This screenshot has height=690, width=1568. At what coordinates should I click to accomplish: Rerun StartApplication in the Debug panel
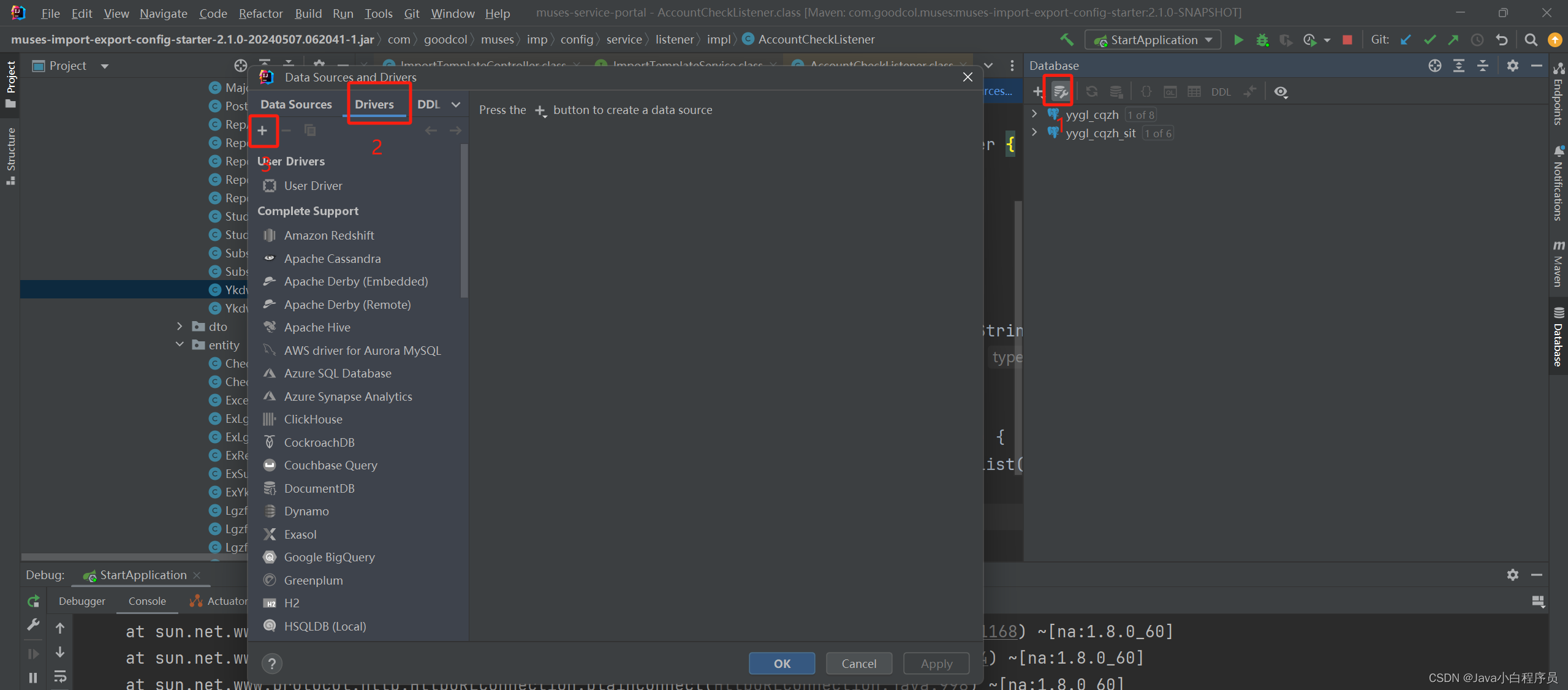34,601
